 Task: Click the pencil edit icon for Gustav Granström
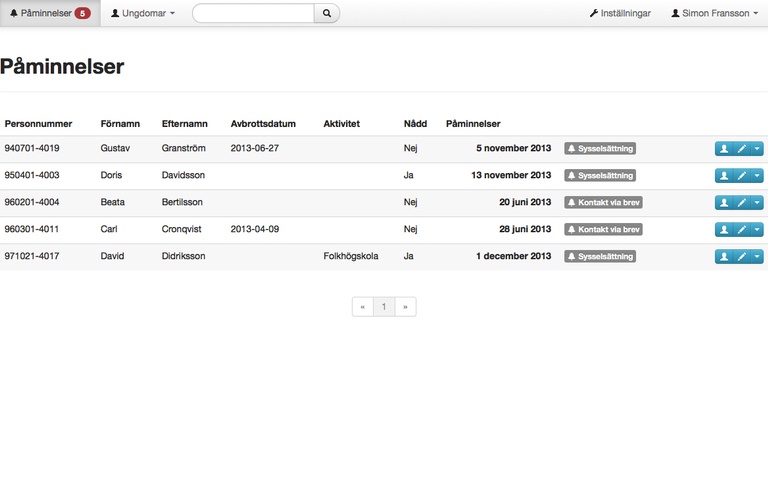(x=741, y=148)
